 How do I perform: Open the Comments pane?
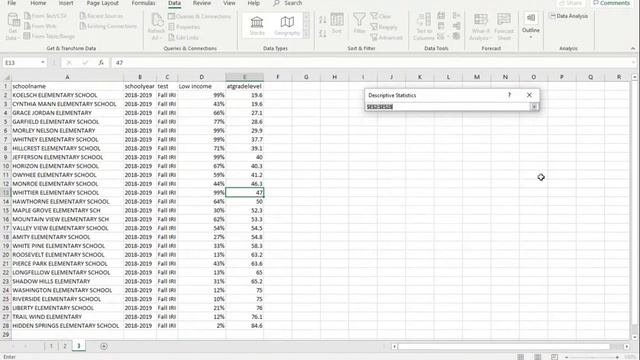click(x=611, y=3)
